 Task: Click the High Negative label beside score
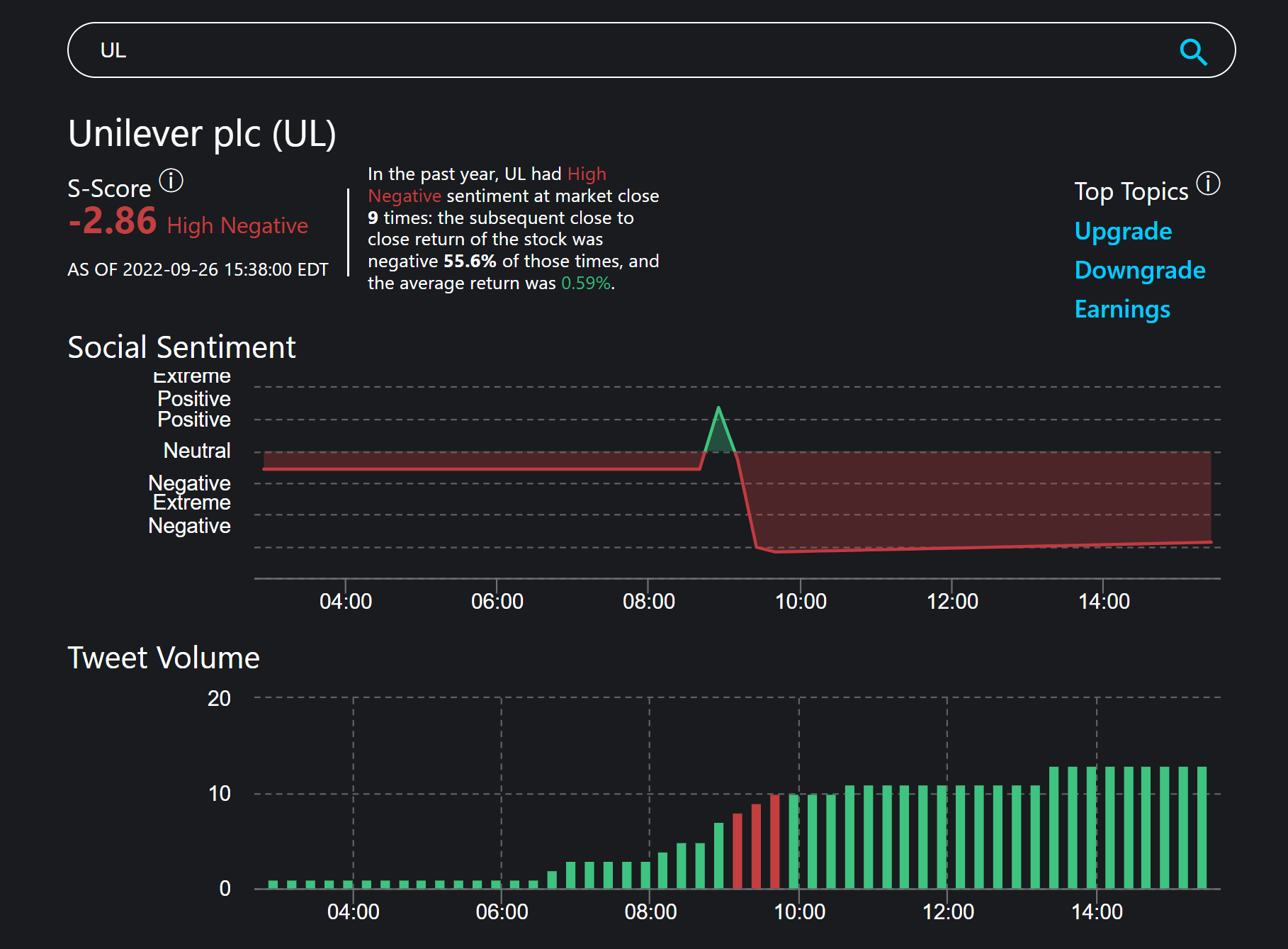(x=237, y=225)
